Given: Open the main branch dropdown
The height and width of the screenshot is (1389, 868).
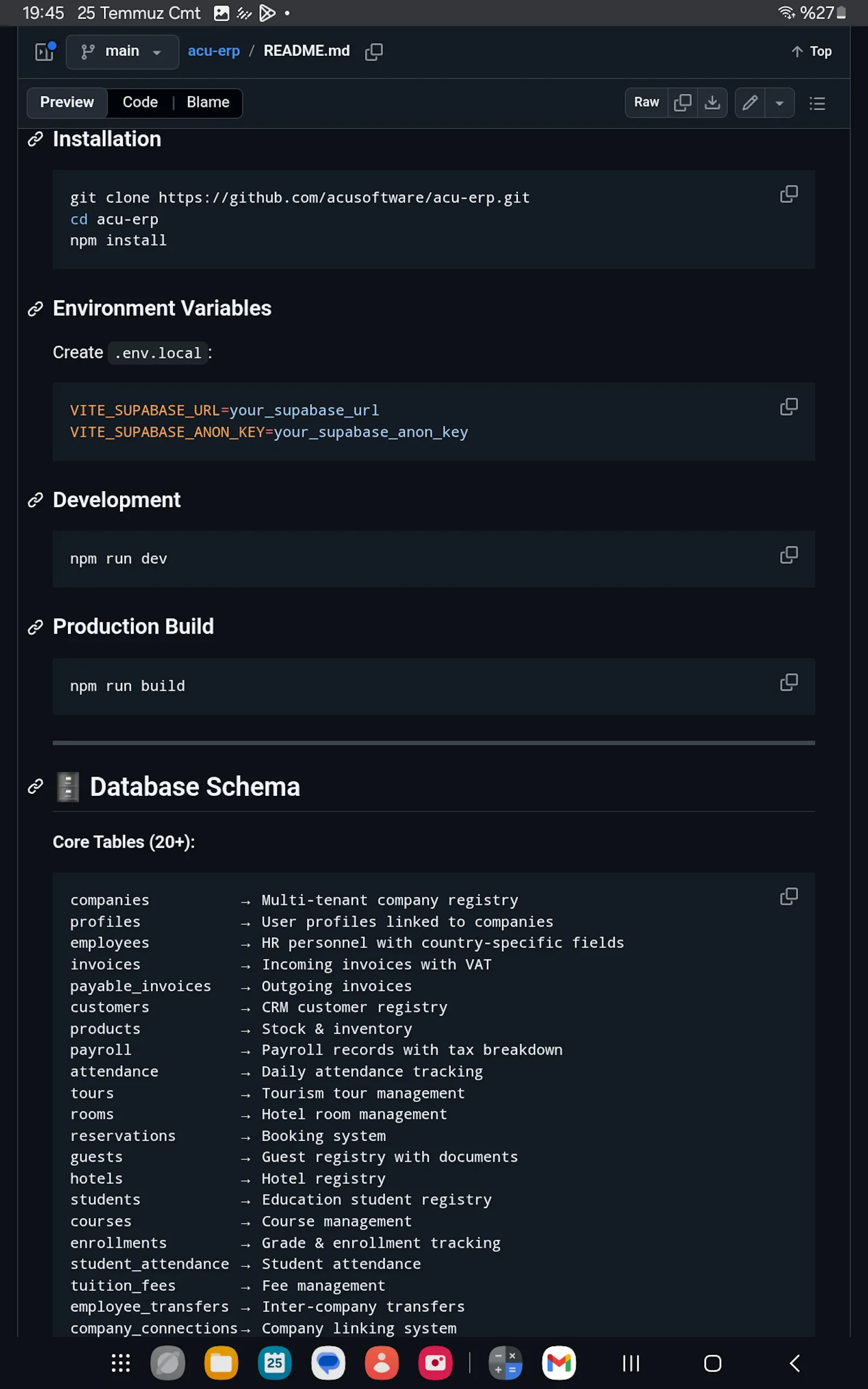Looking at the screenshot, I should [x=122, y=52].
